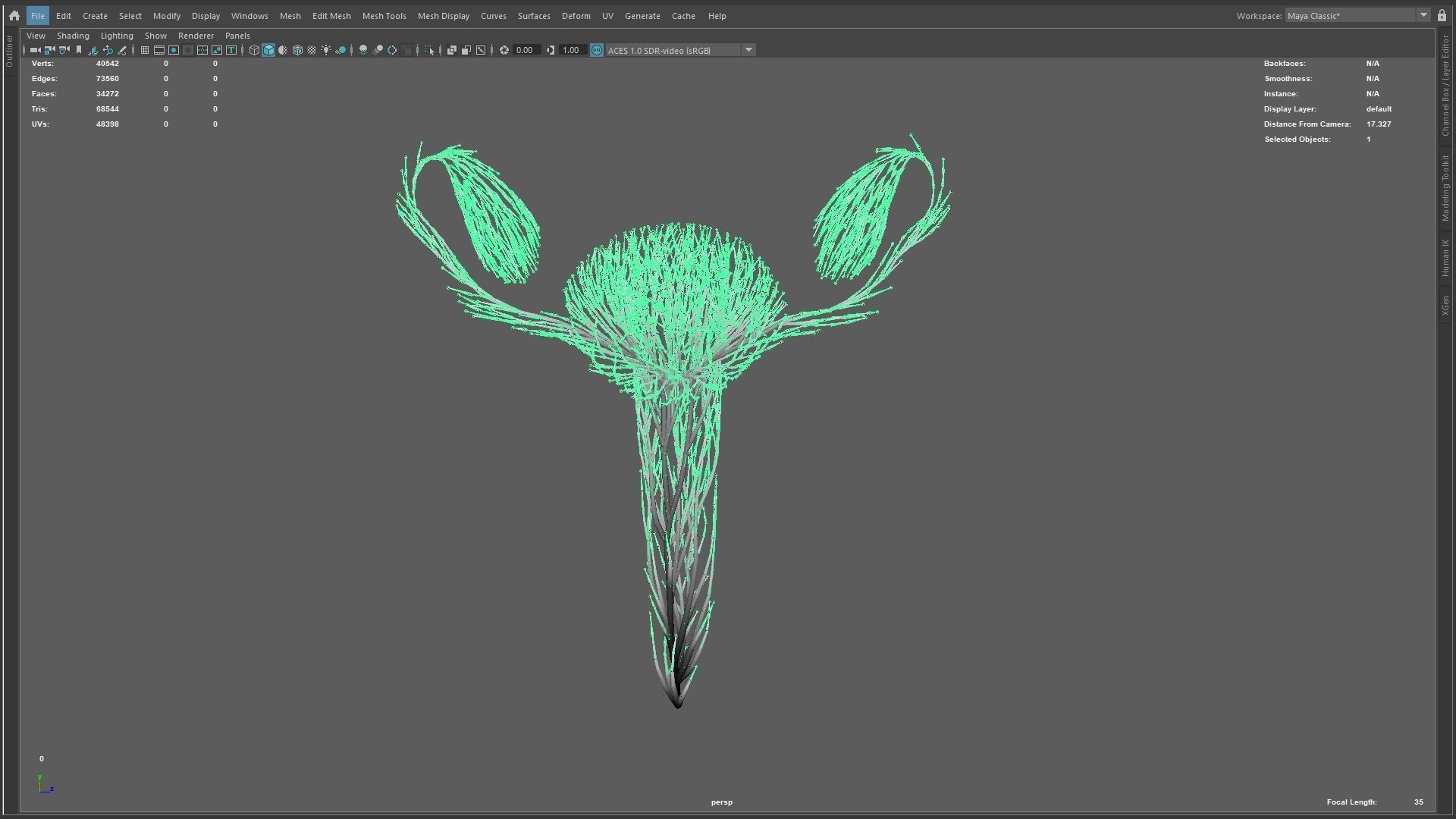The image size is (1456, 819).
Task: Open the panel Lighting menu
Action: (x=117, y=36)
